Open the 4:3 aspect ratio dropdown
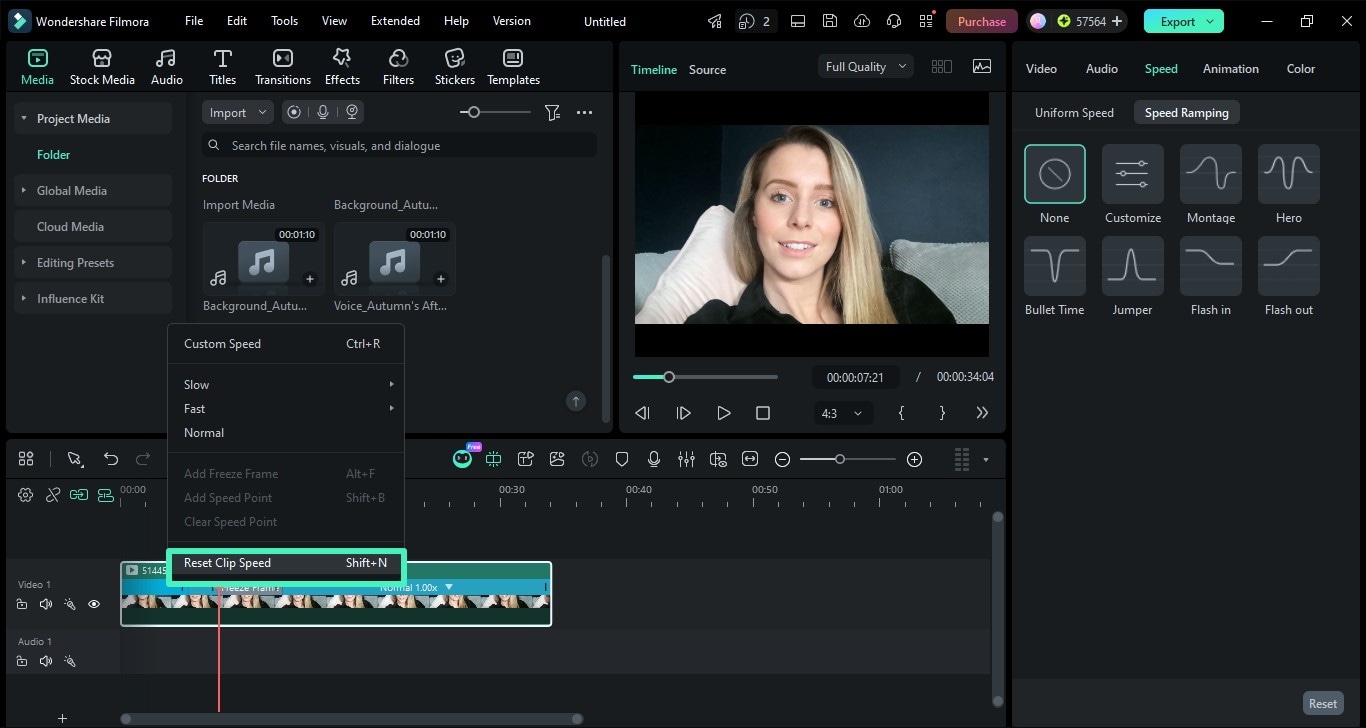 (842, 413)
